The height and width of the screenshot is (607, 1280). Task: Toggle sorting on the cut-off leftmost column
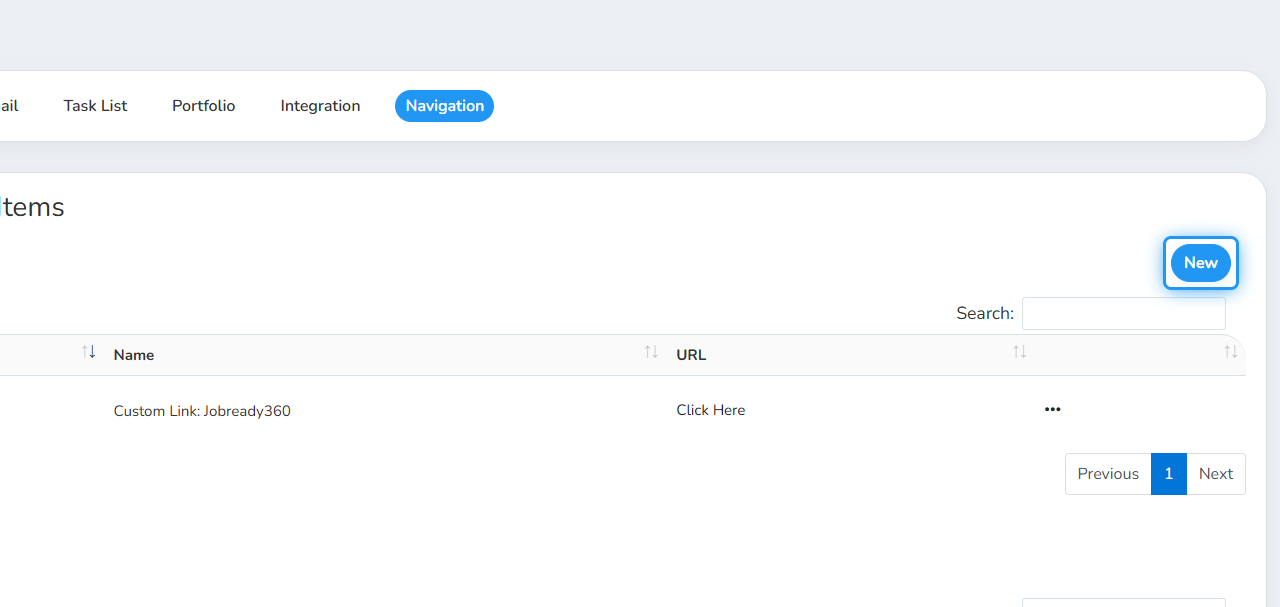[89, 352]
